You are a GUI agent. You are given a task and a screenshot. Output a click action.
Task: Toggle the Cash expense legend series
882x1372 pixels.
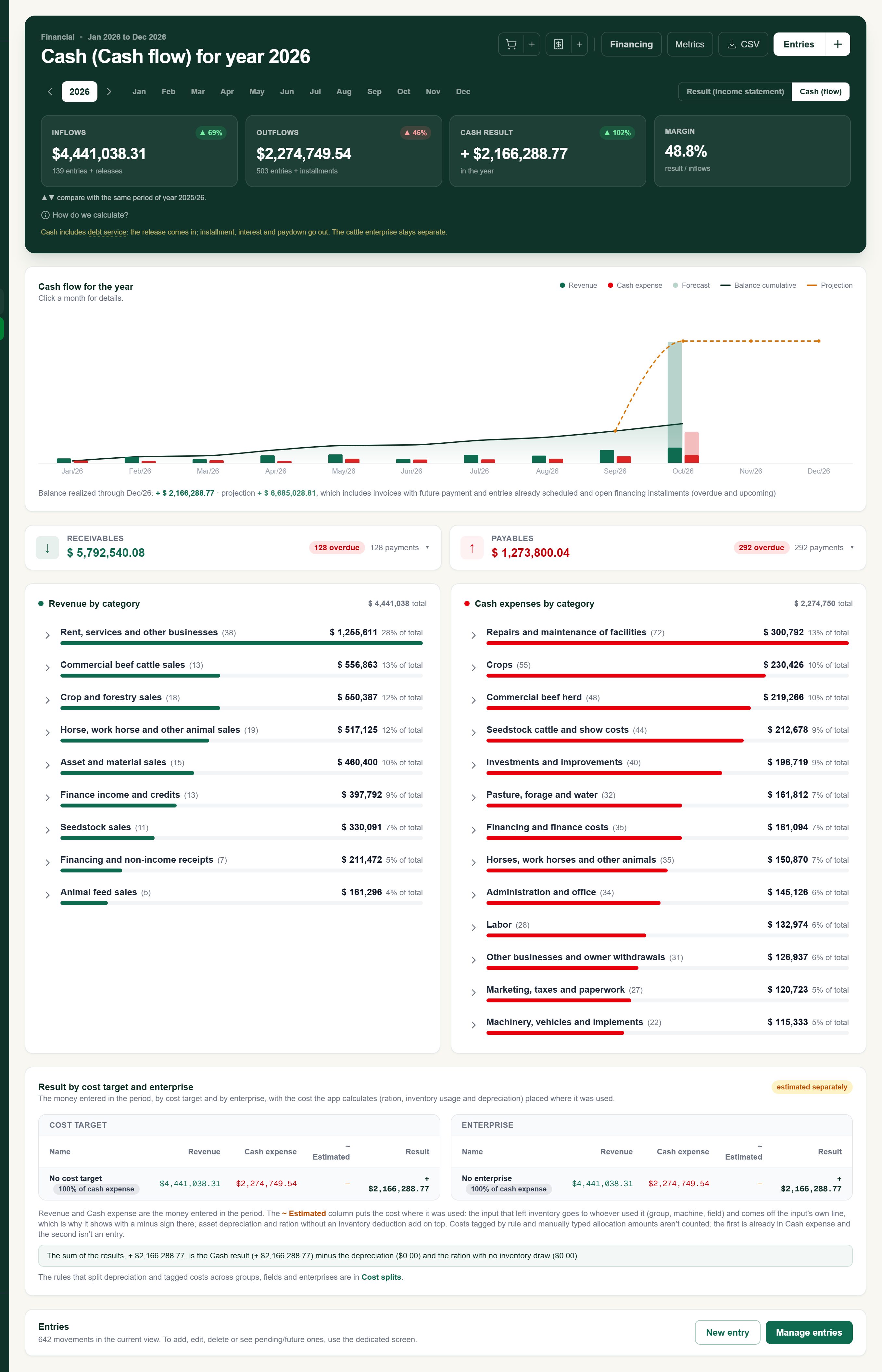pos(635,285)
